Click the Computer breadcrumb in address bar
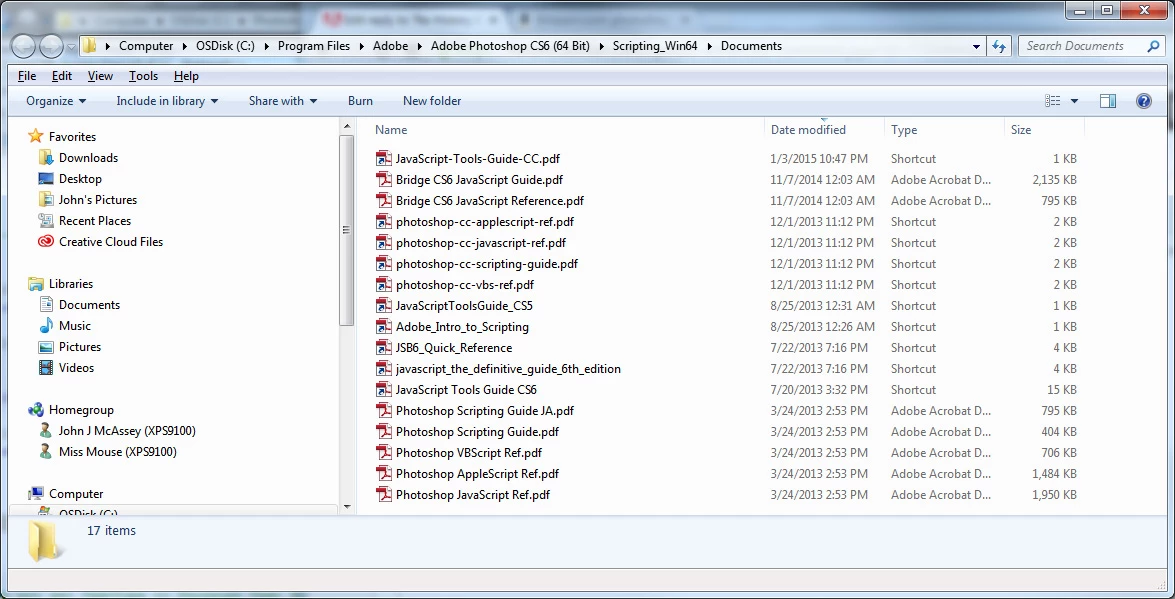Viewport: 1175px width, 599px height. 145,46
